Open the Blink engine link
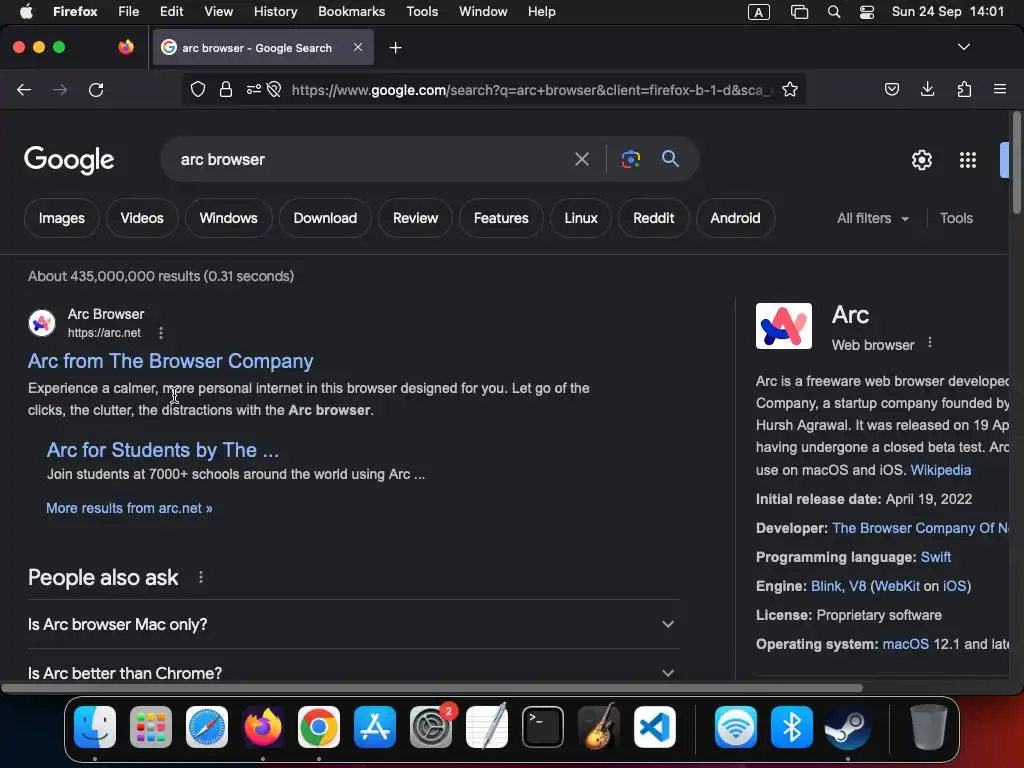 (826, 586)
